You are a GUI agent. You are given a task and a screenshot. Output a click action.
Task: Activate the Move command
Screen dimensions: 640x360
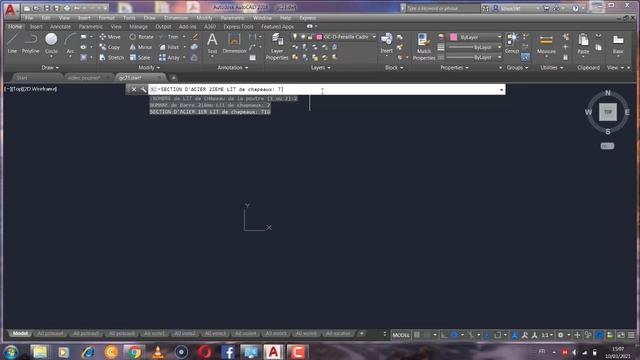(x=110, y=37)
